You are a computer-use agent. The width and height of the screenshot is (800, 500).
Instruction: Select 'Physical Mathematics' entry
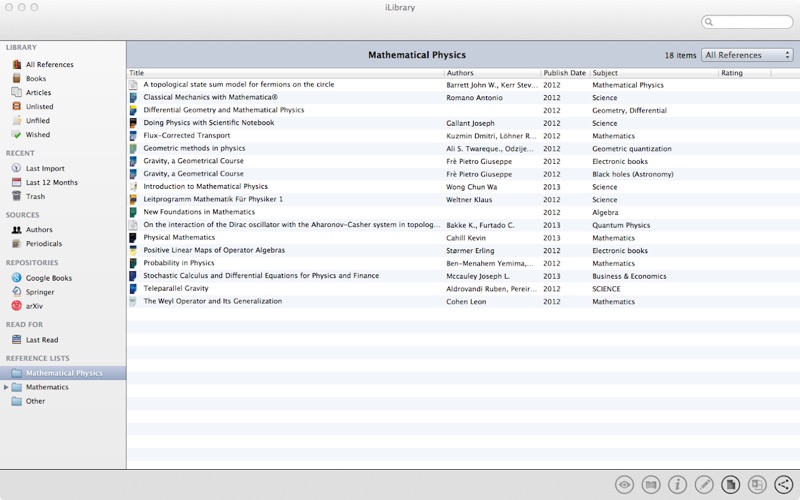(463, 238)
